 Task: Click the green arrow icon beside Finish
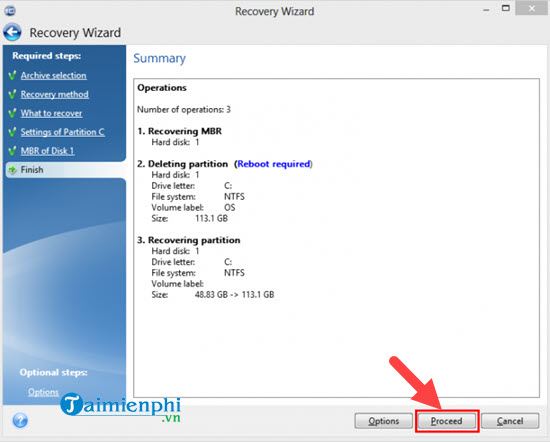[12, 170]
